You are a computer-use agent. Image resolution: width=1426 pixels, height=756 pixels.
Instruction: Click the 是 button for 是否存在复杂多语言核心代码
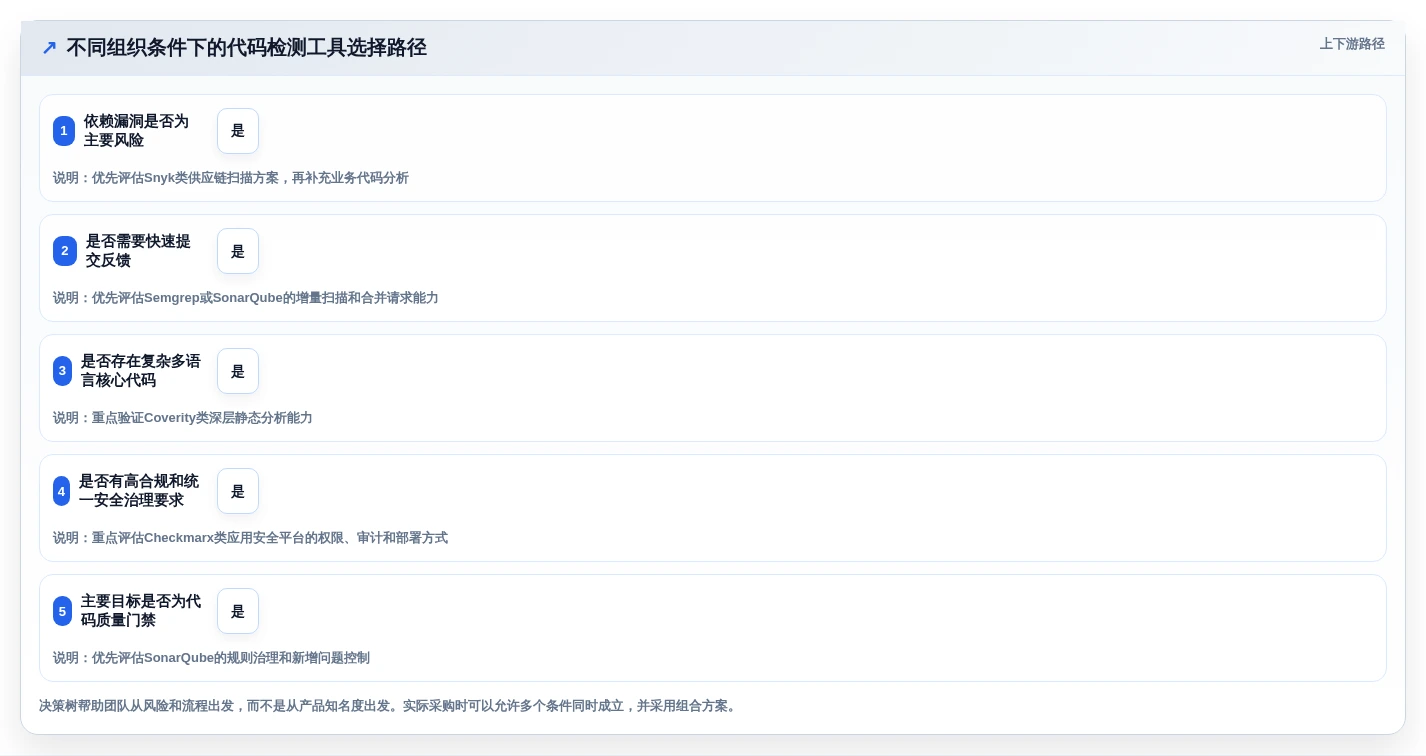(238, 371)
